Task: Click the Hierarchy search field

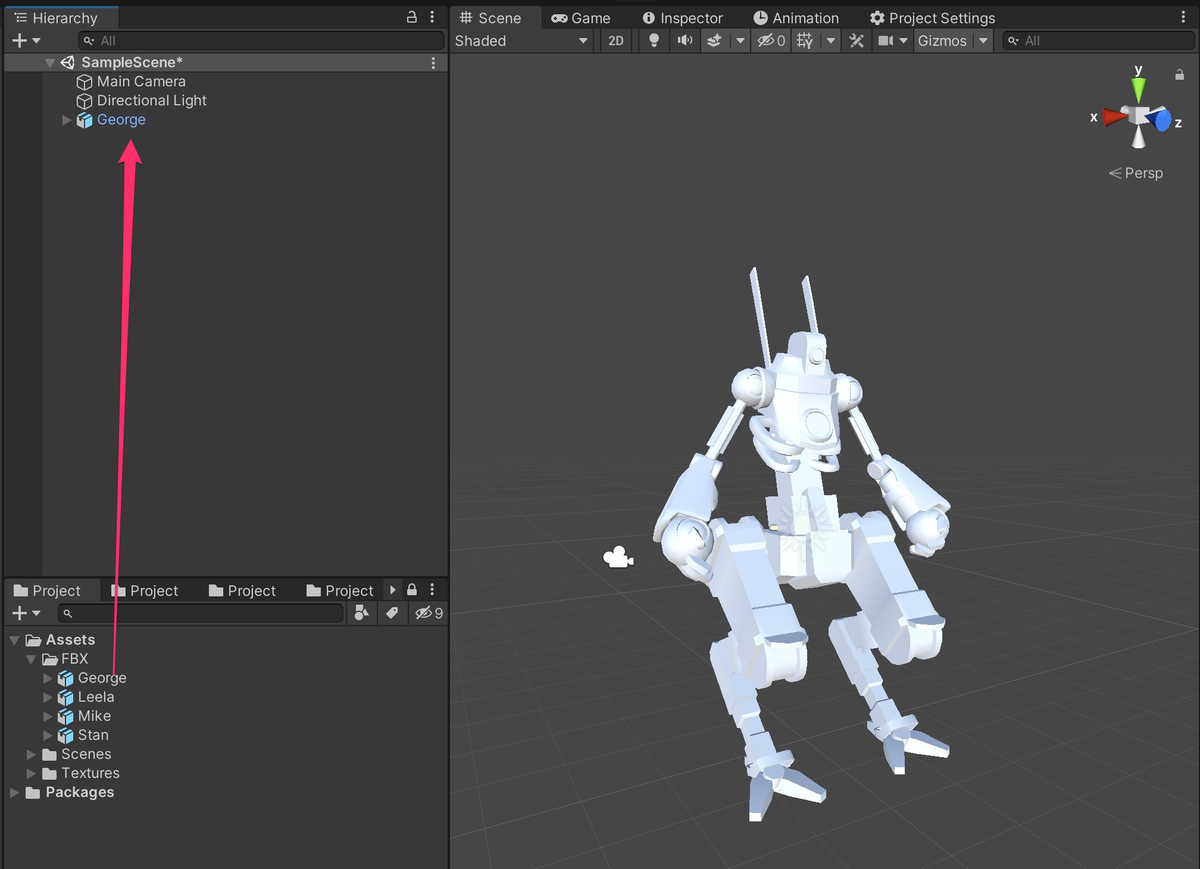Action: tap(262, 41)
